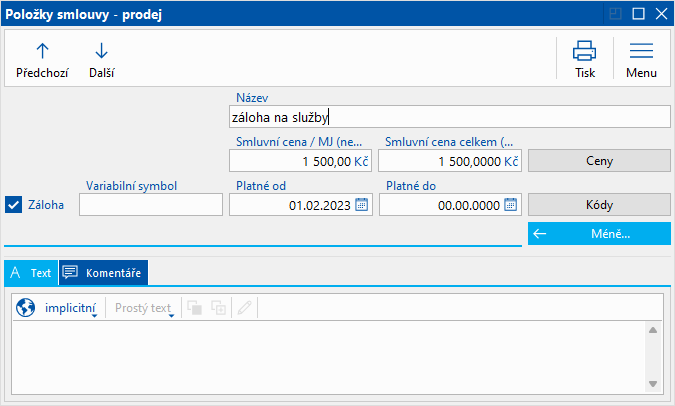Switch to the Komentáře tab
This screenshot has width=675, height=406.
coord(103,272)
